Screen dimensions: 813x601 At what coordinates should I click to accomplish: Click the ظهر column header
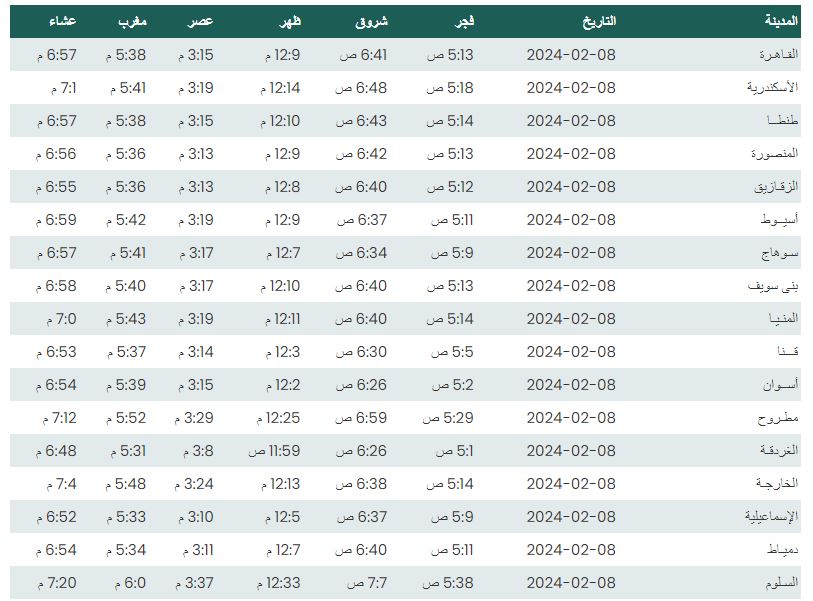pos(290,21)
